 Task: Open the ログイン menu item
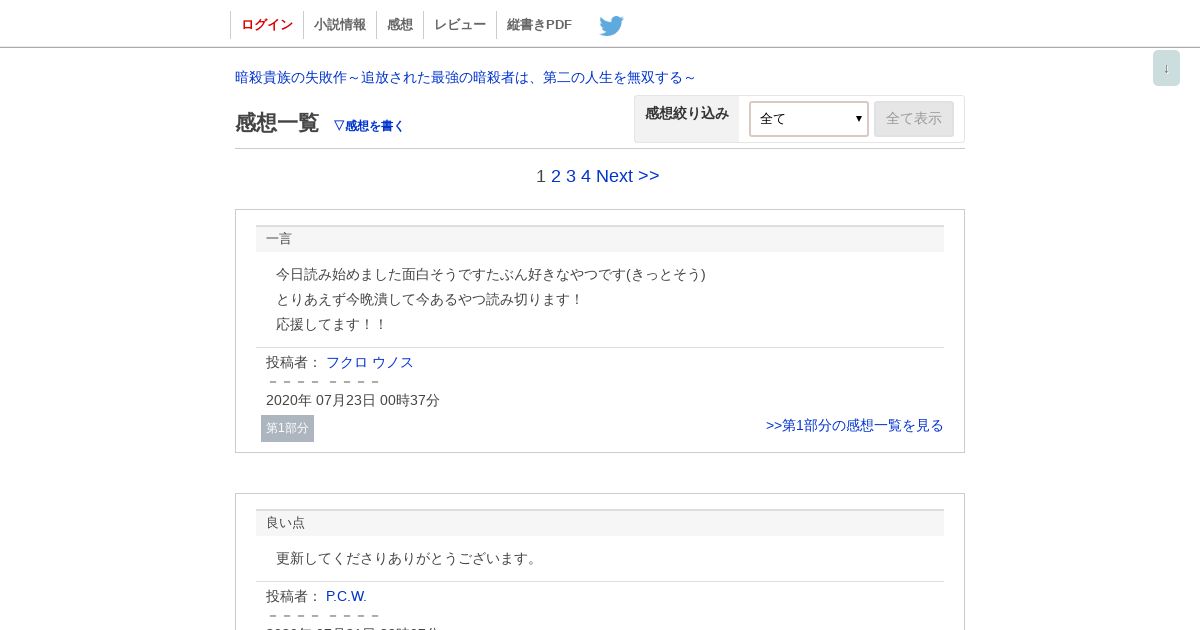pos(267,25)
